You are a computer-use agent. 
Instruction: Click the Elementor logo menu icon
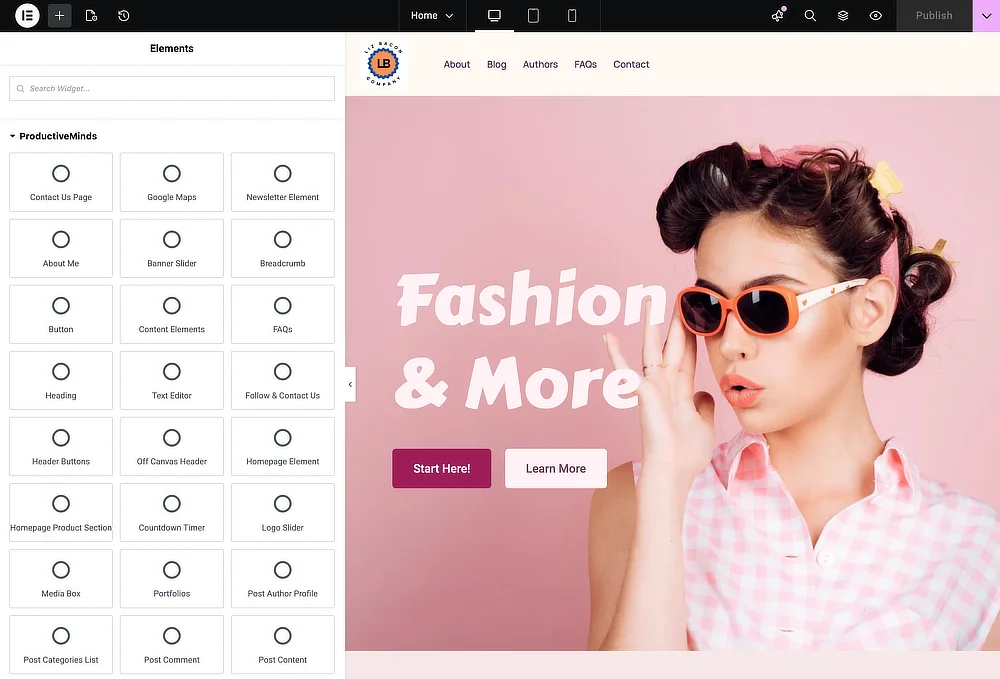tap(27, 16)
